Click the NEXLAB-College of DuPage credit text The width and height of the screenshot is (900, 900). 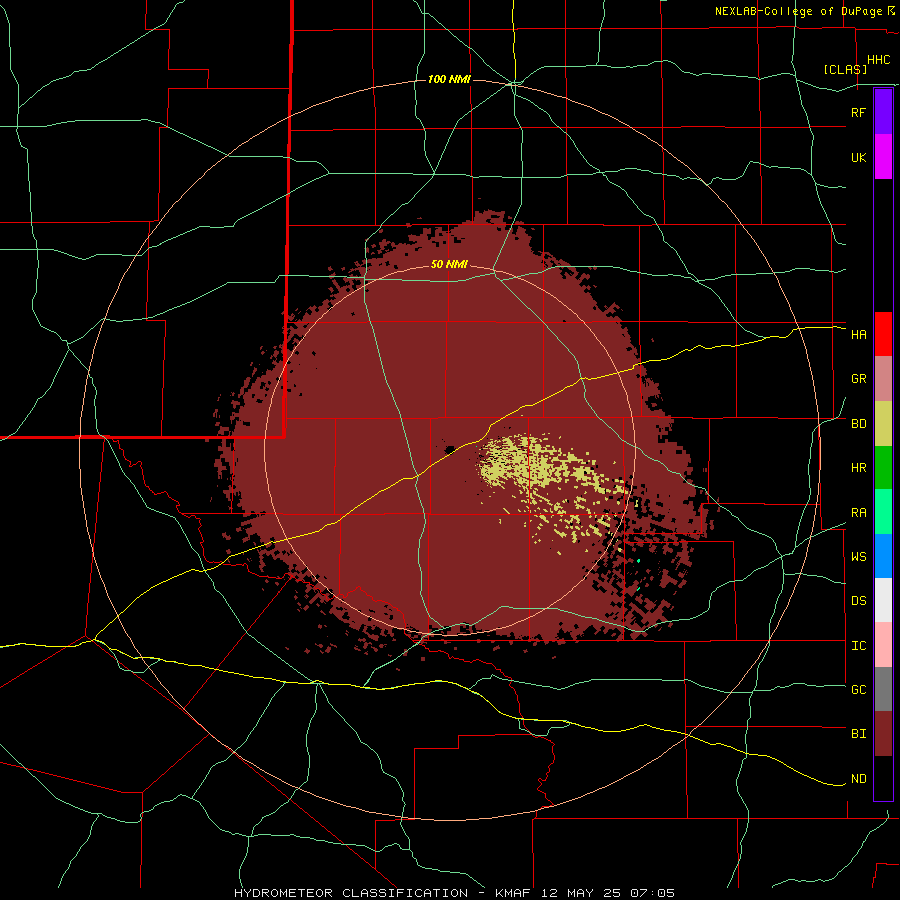click(x=798, y=11)
